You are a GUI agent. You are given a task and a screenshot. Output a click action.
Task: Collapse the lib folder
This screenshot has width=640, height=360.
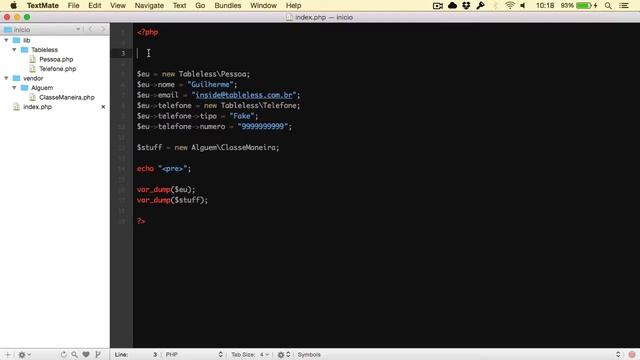point(6,40)
